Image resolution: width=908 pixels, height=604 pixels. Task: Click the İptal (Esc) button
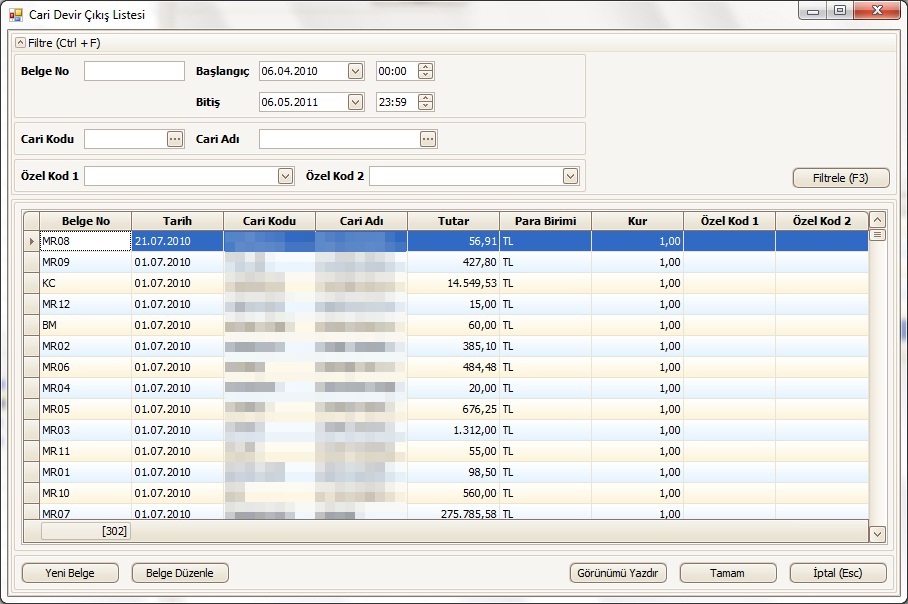click(x=838, y=573)
